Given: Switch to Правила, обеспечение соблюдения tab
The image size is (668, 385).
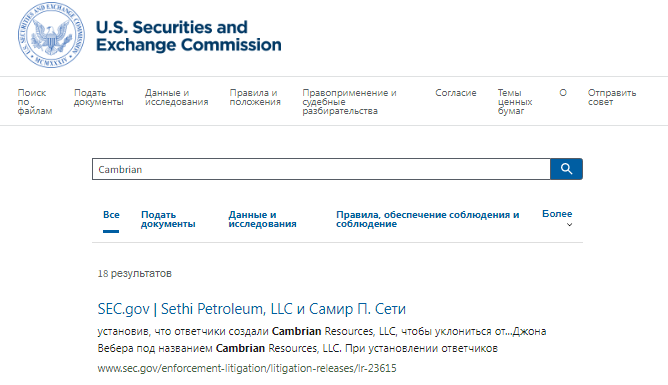Looking at the screenshot, I should click(428, 219).
